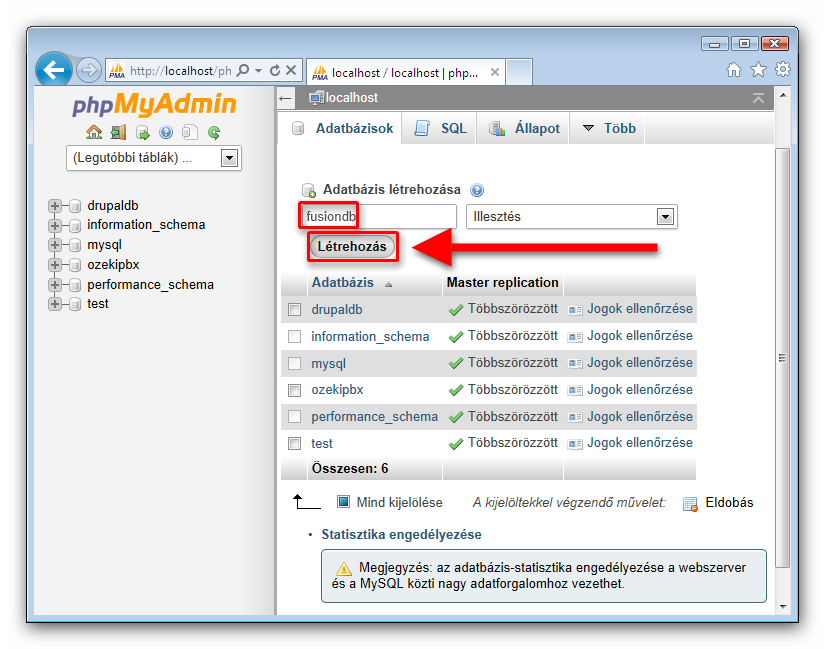Open the phpMyAdmin documentation help icon

point(166,132)
